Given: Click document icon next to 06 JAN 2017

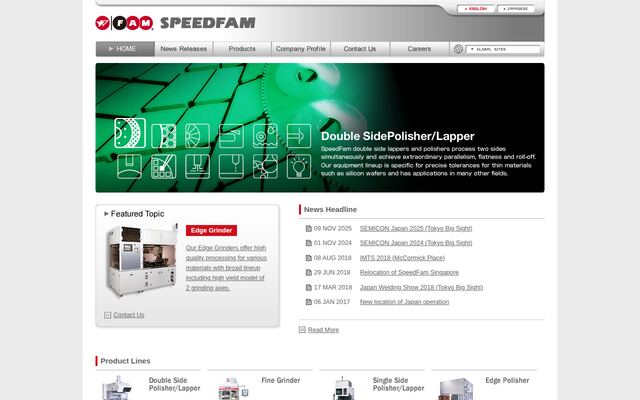Looking at the screenshot, I should 309,302.
